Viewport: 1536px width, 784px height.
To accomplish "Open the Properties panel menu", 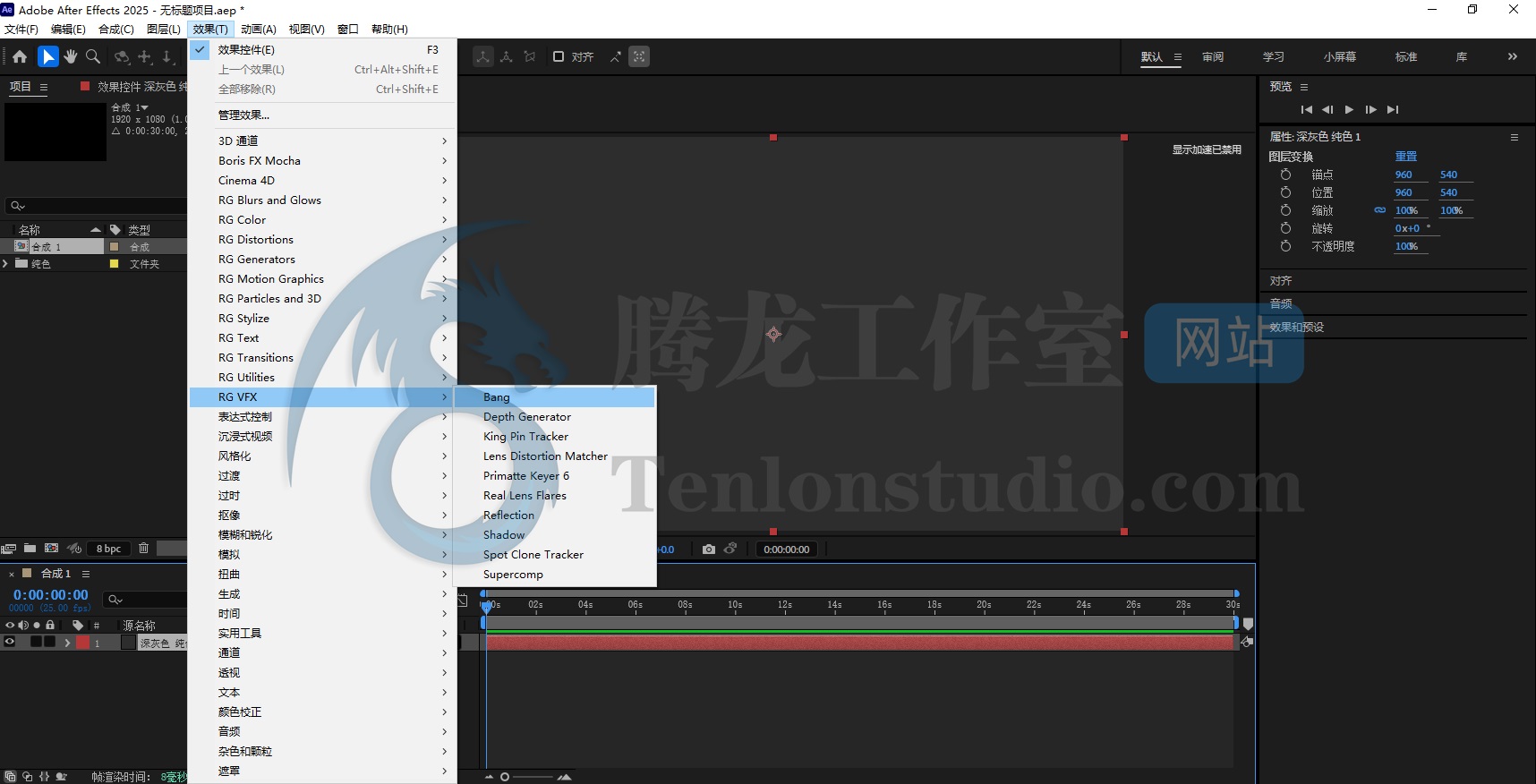I will coord(1515,137).
